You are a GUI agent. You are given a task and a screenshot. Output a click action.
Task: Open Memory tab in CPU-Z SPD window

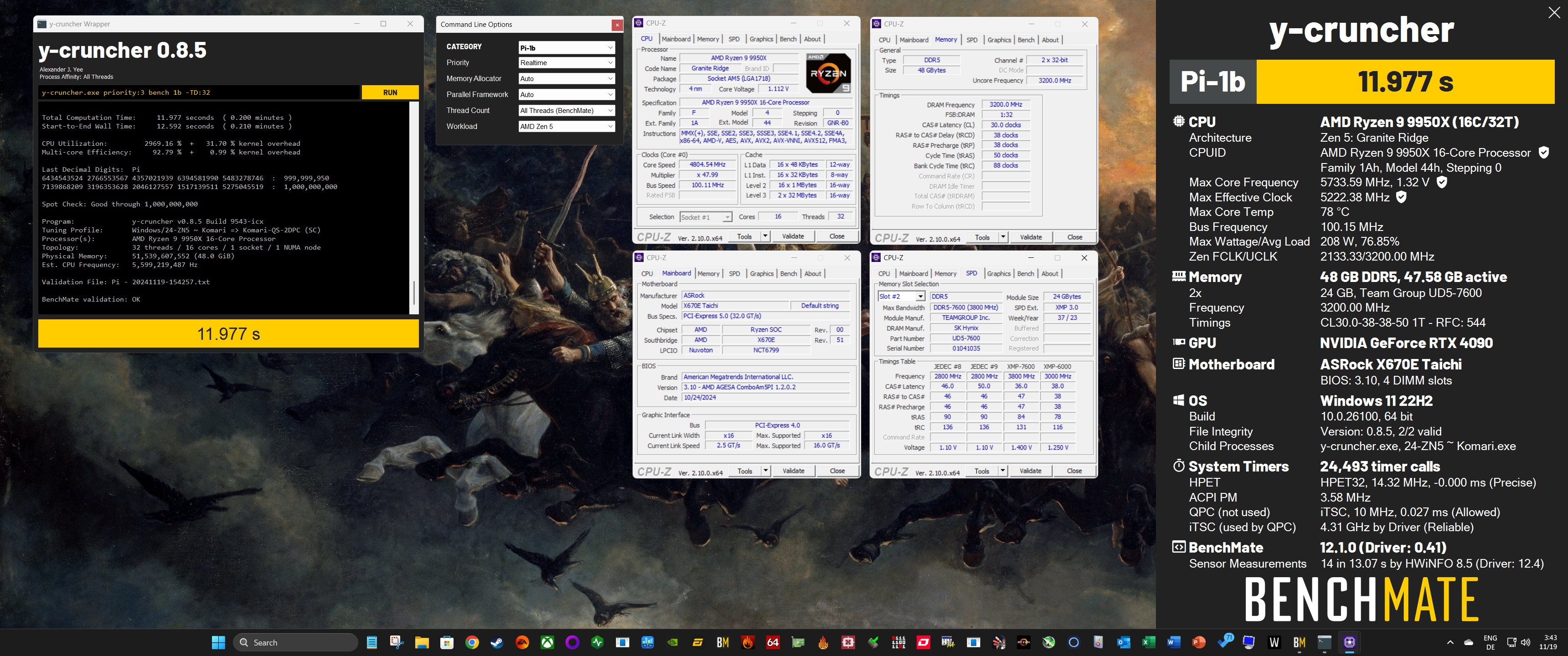[x=945, y=274]
